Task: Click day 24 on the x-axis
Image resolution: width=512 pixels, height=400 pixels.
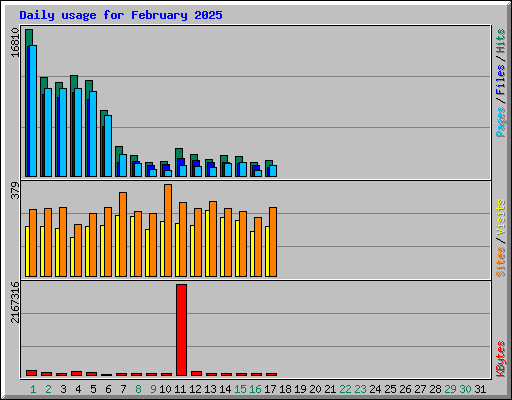Action: point(375,389)
